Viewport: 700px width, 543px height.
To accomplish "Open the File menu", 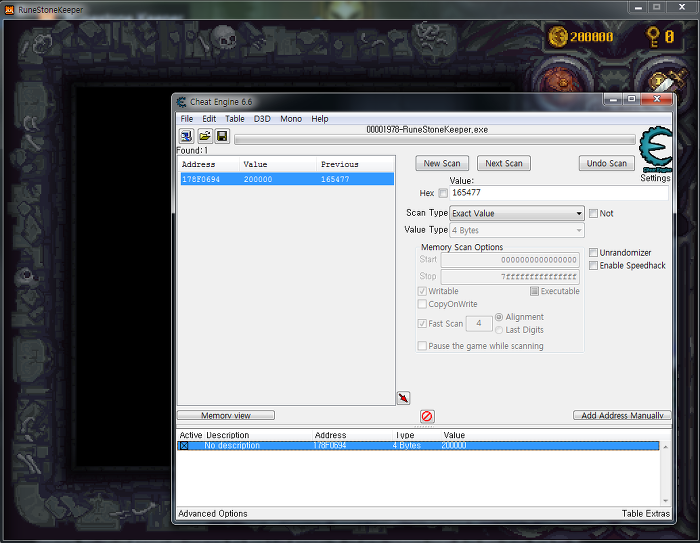I will 187,119.
